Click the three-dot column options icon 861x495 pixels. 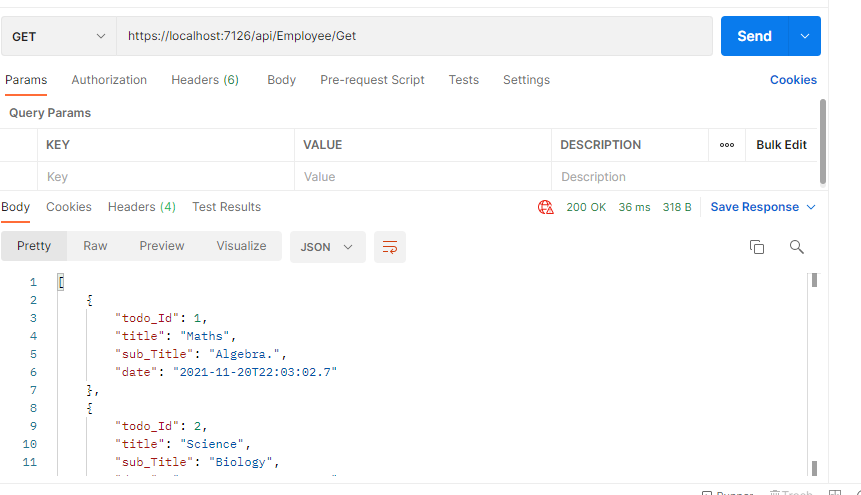point(727,145)
